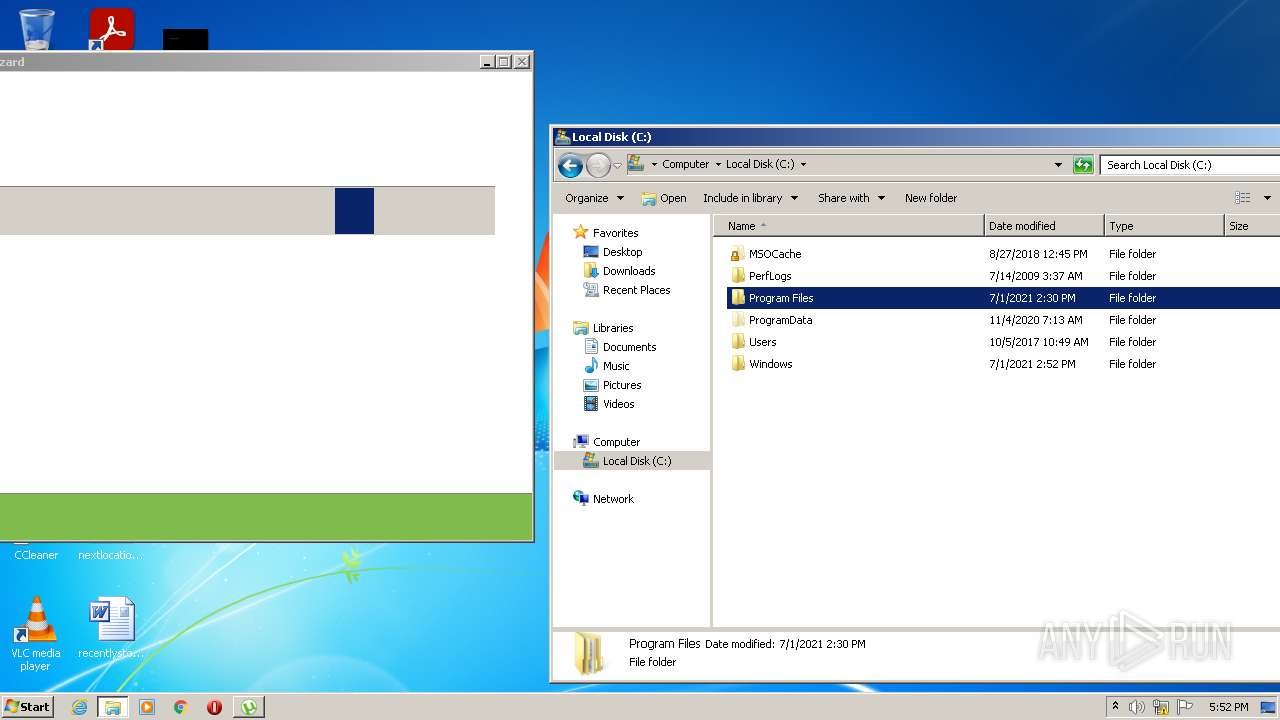Open the Share with menu
Viewport: 1280px width, 720px height.
coord(852,198)
